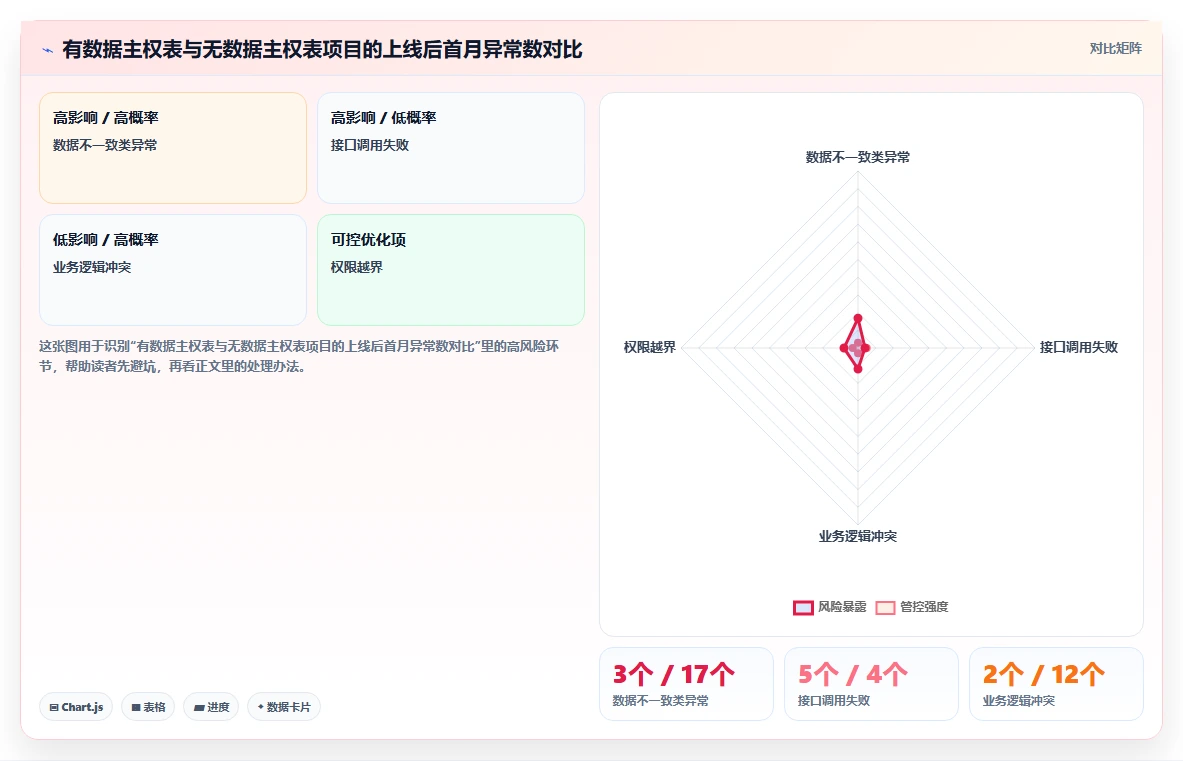Click the 接口调用失败 radar axis label
This screenshot has height=761, width=1183.
1078,347
